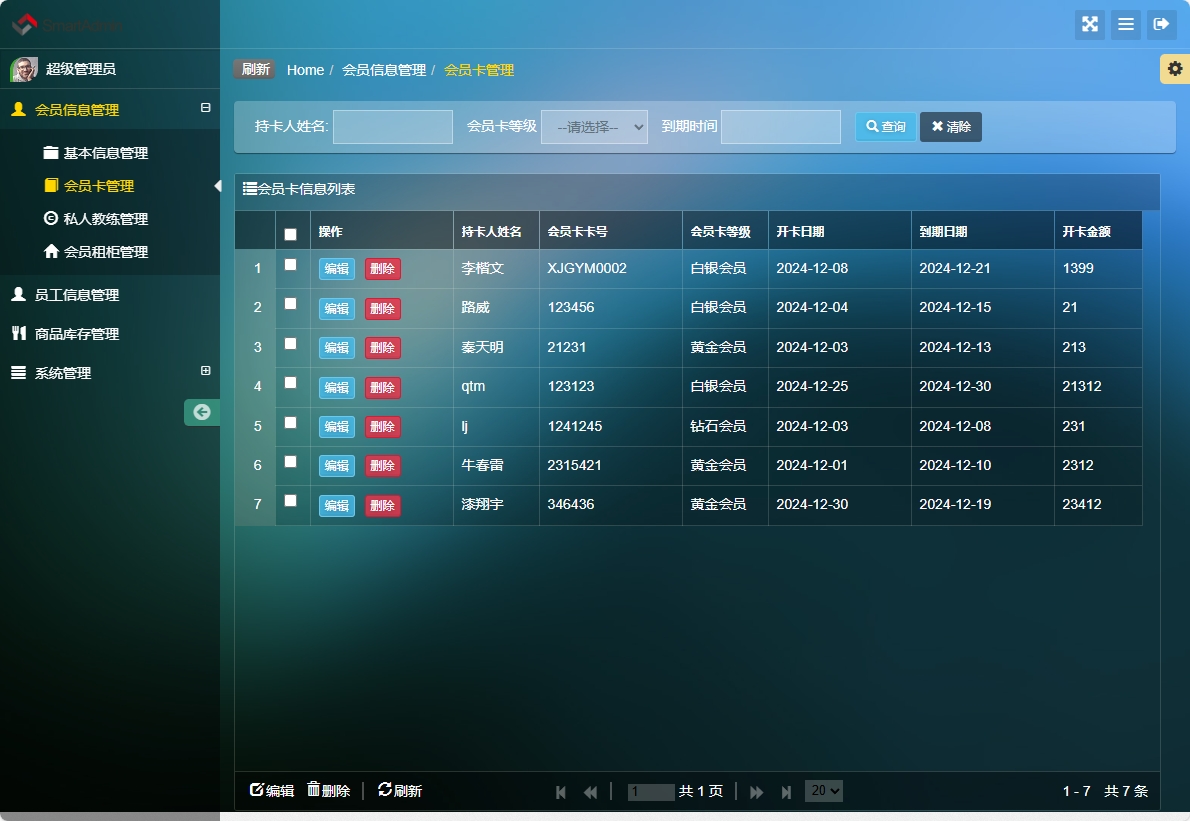Check the row for lj

[290, 422]
